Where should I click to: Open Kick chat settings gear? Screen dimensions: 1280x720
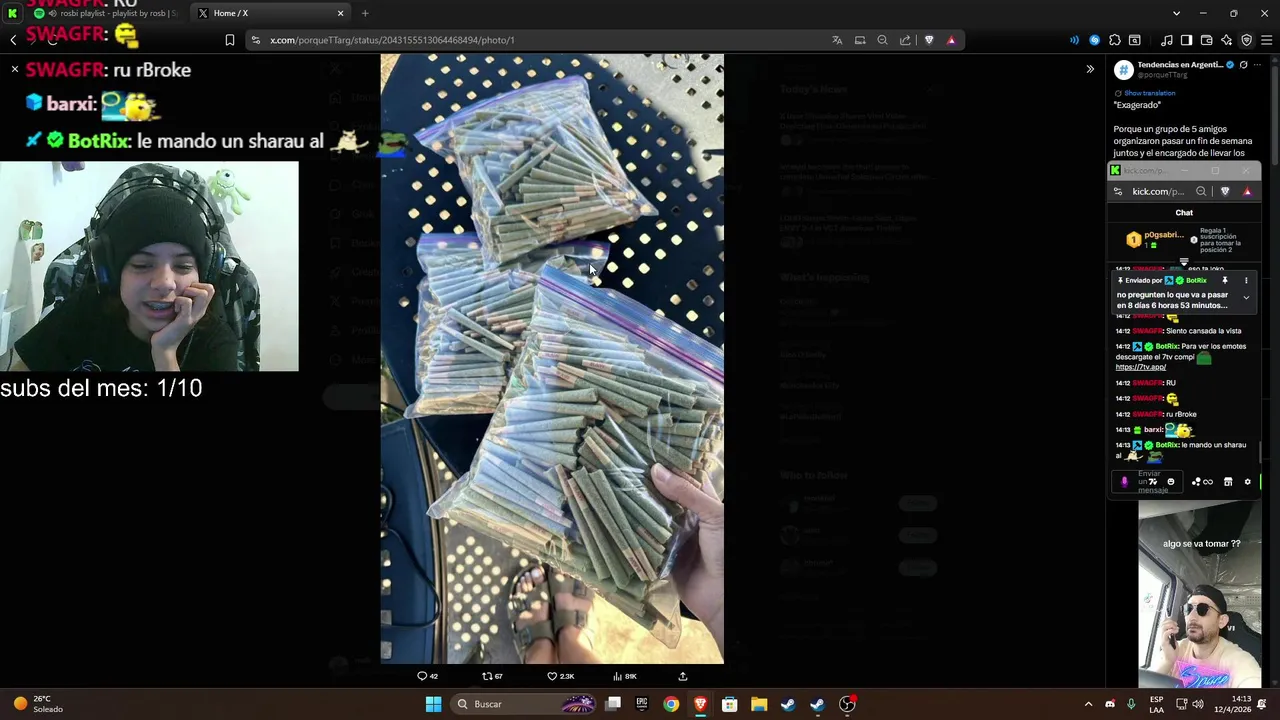coord(1247,482)
